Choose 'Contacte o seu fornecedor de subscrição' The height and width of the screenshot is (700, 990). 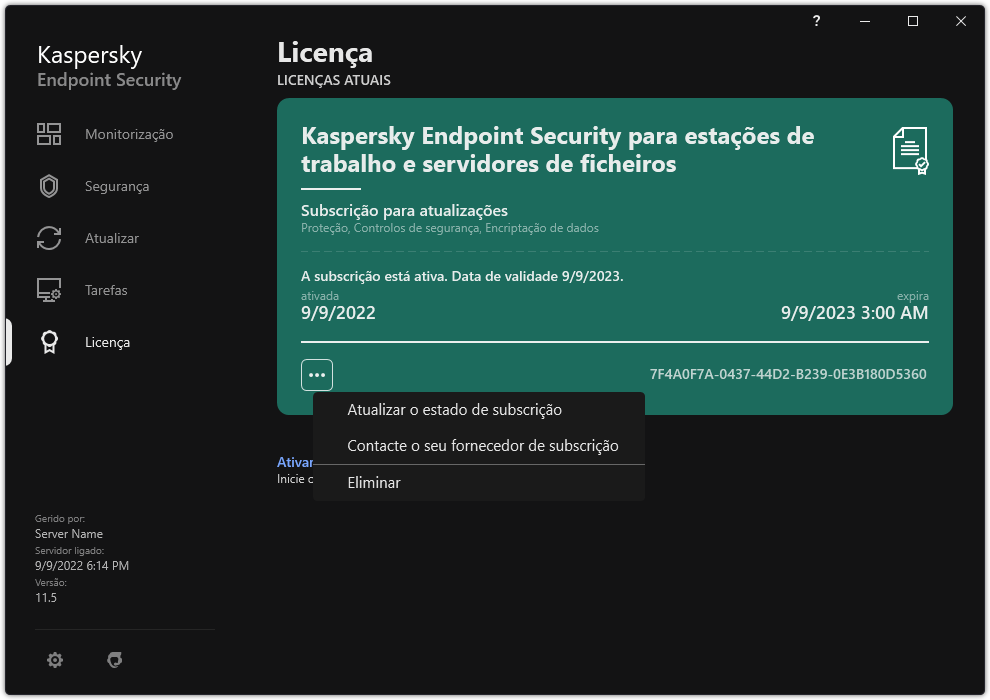point(484,445)
